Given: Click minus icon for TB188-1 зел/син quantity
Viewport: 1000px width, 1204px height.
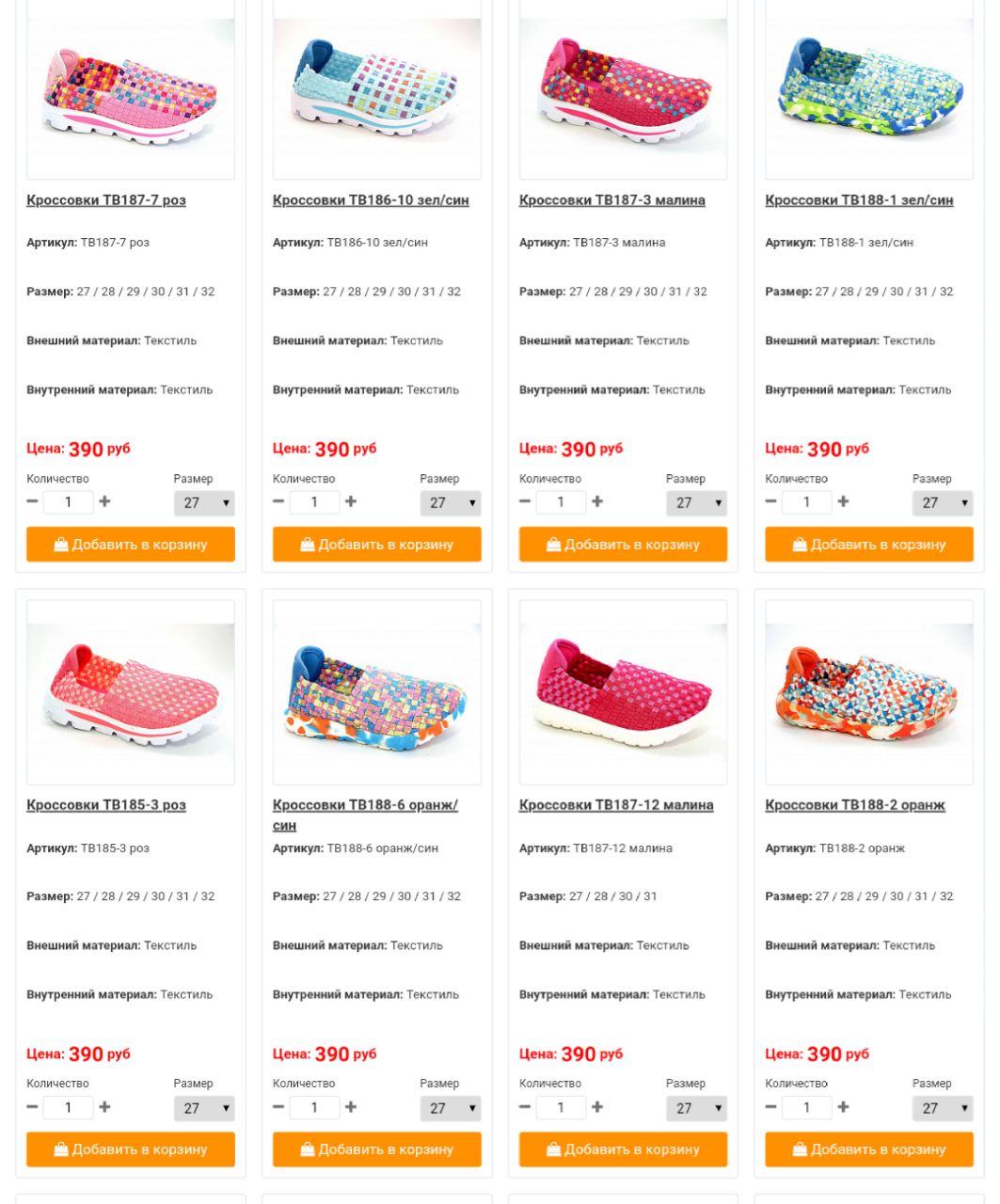Looking at the screenshot, I should [771, 502].
